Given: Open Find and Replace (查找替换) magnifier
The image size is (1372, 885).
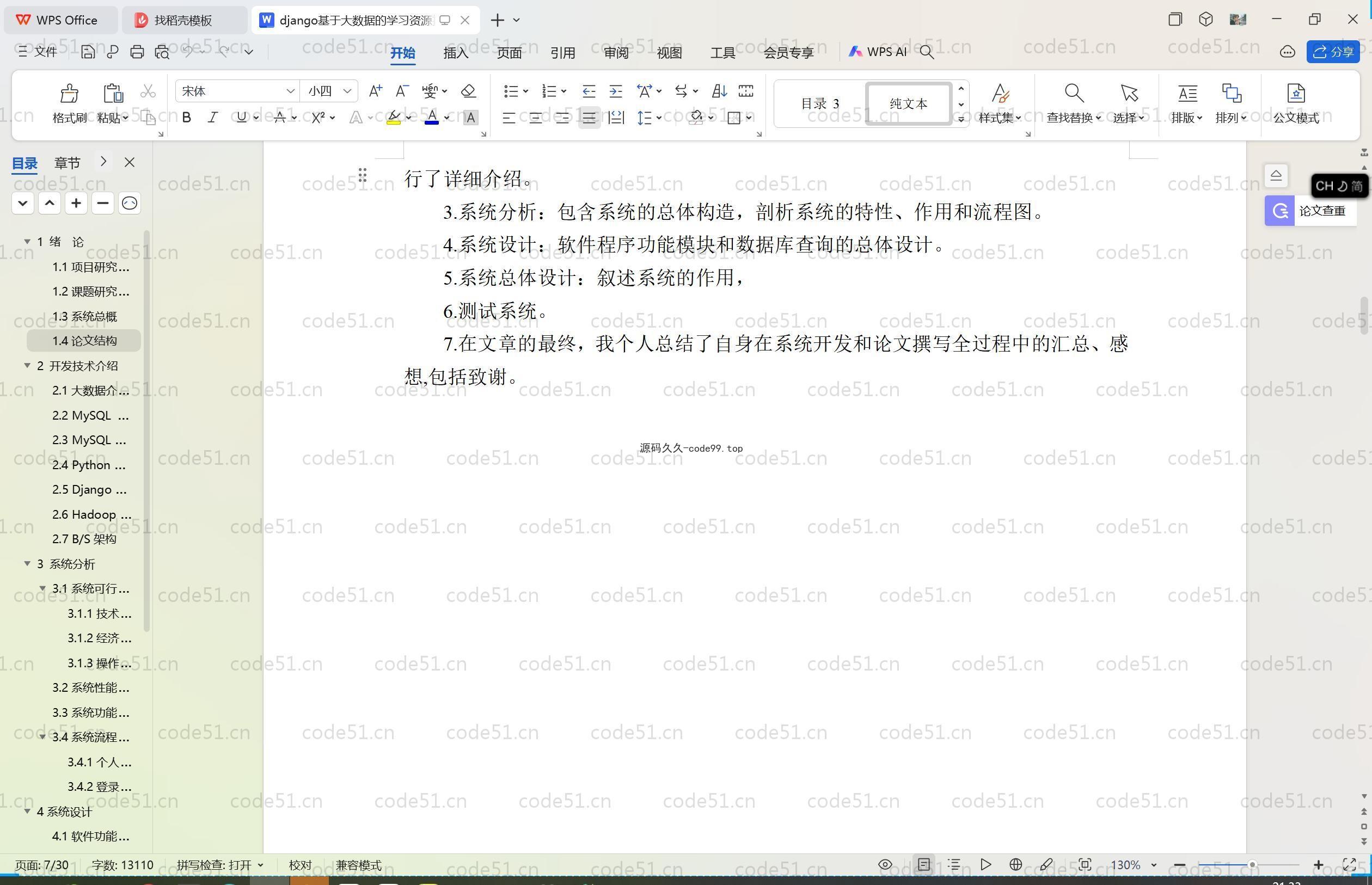Looking at the screenshot, I should (1074, 93).
